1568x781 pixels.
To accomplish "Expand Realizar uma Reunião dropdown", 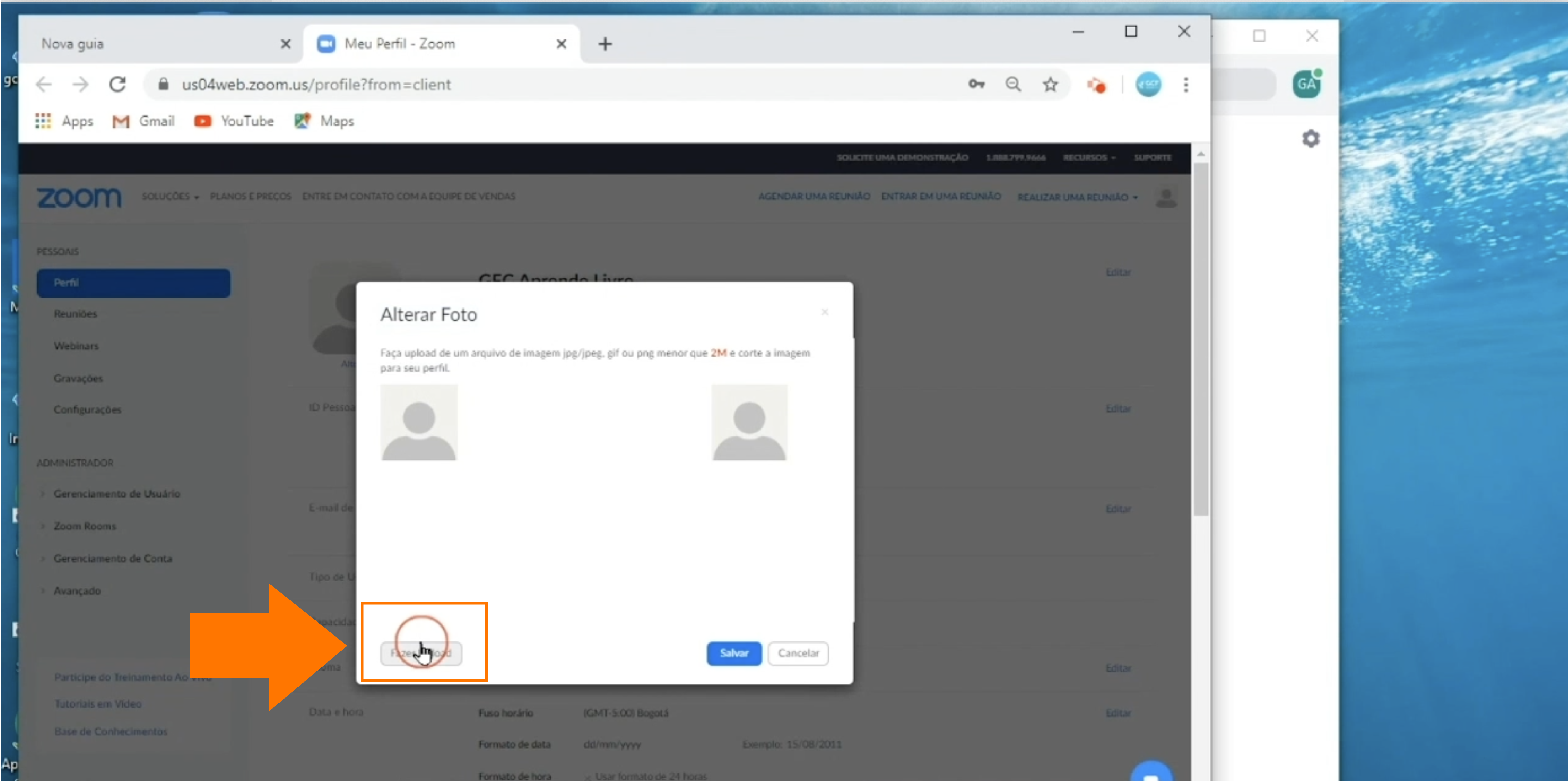I will point(1077,197).
